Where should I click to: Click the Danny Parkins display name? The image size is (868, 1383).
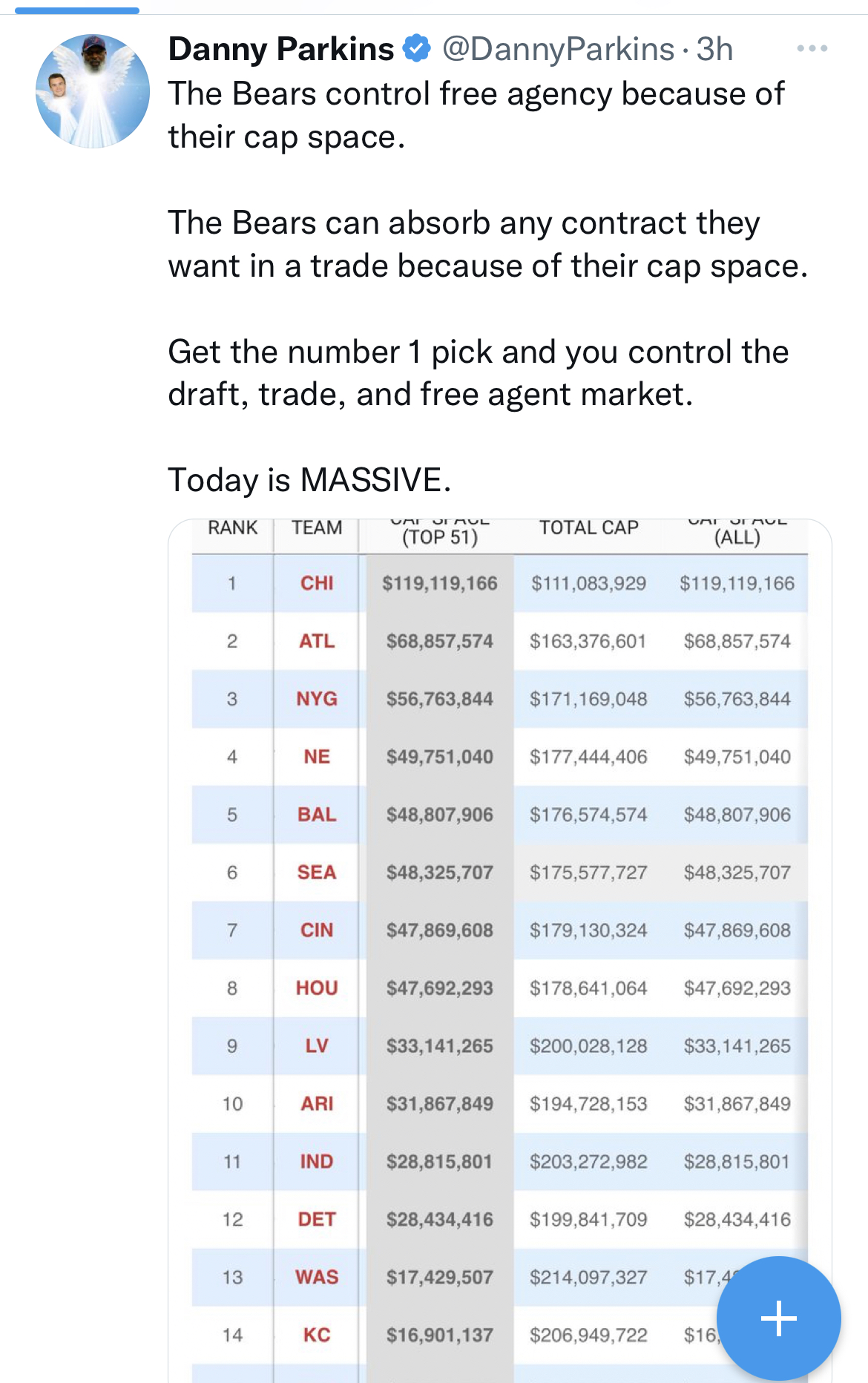click(281, 49)
